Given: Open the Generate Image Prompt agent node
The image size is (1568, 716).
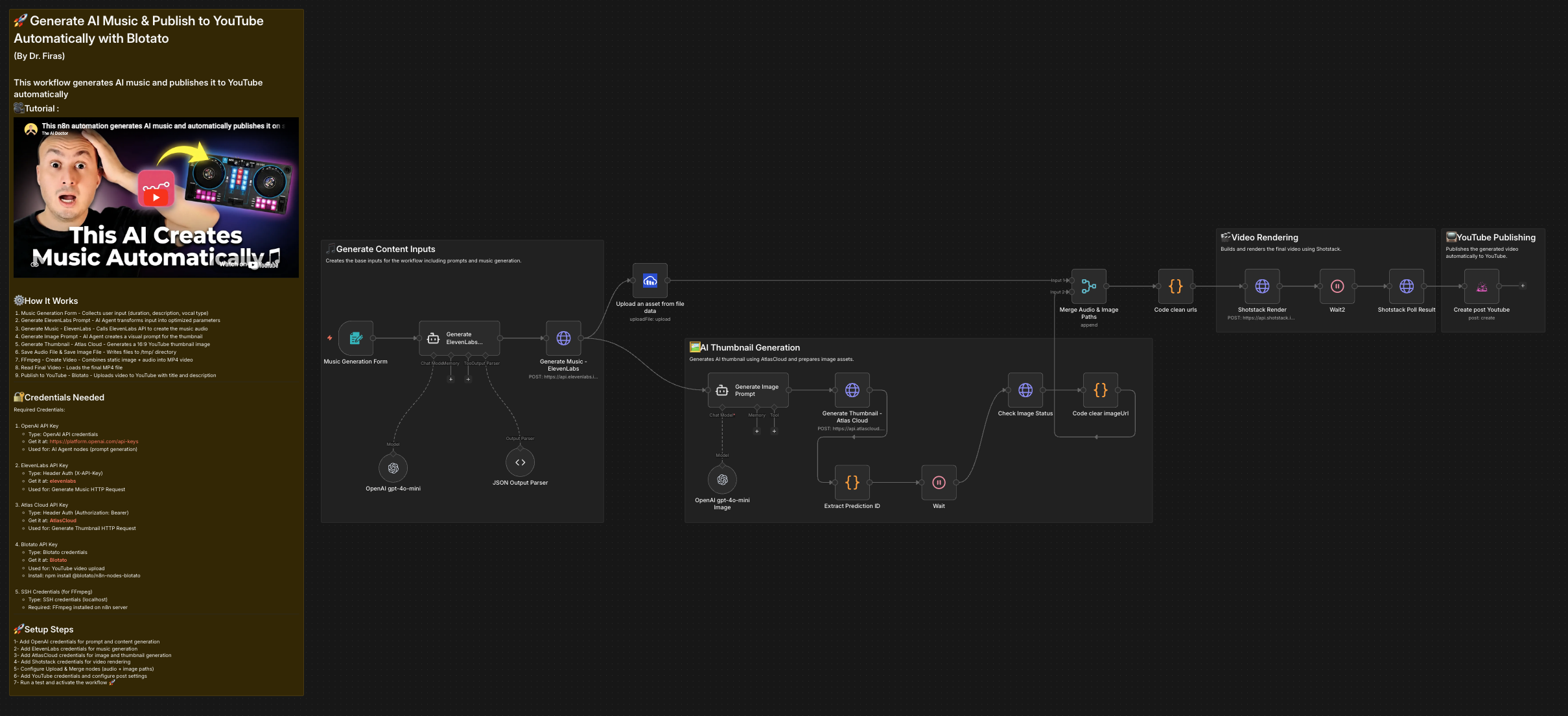Looking at the screenshot, I should tap(747, 389).
